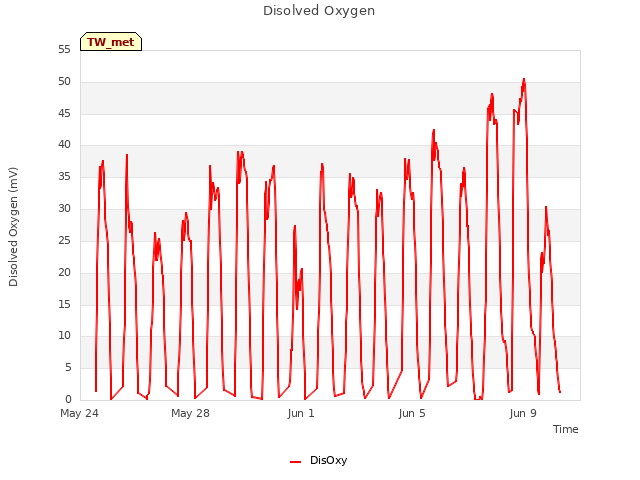Click the 'May 24' x-axis tick label
This screenshot has width=640, height=480.
tap(80, 413)
